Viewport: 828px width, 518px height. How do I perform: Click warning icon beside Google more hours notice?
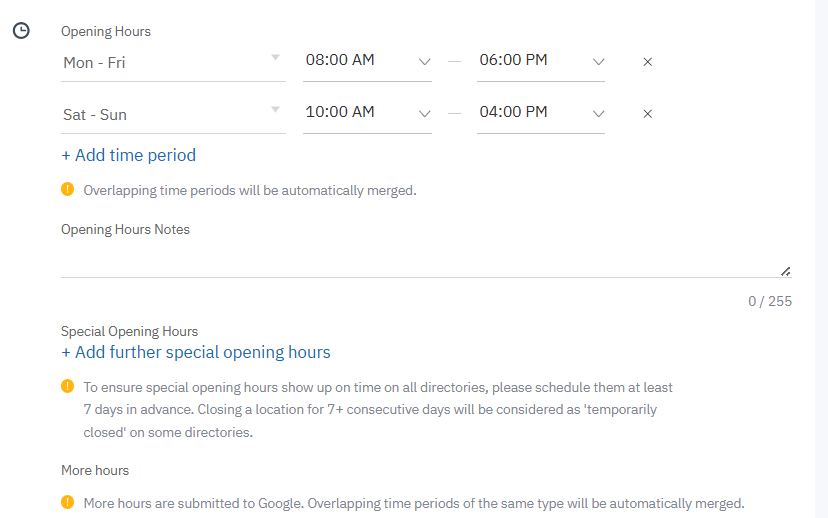(x=67, y=503)
